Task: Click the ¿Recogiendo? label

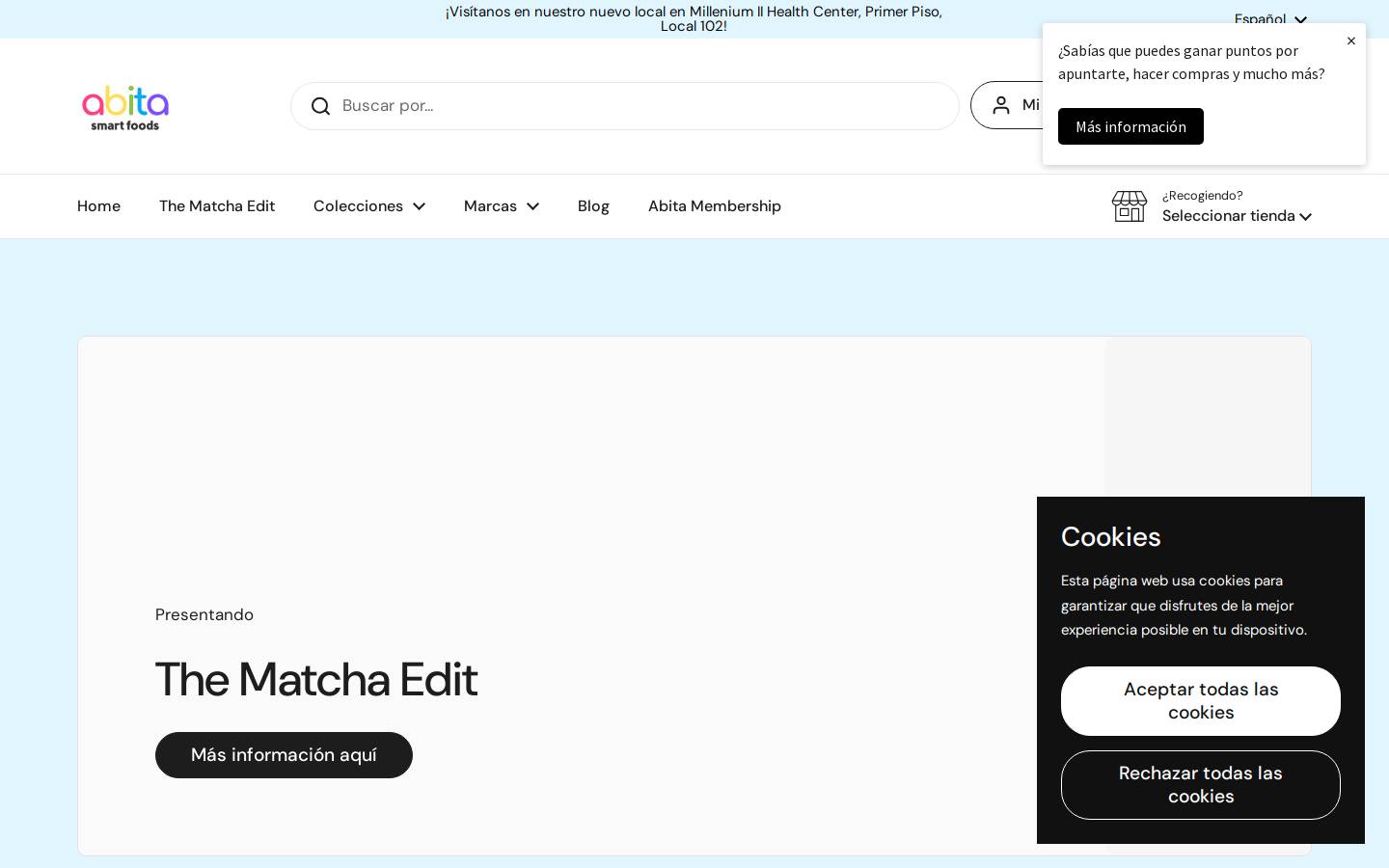Action: pyautogui.click(x=1202, y=196)
